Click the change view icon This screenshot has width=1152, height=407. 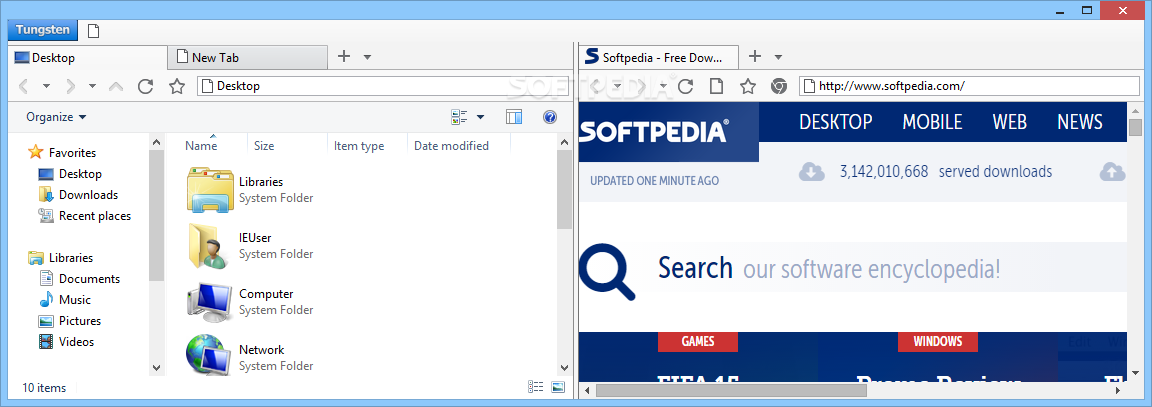[460, 117]
